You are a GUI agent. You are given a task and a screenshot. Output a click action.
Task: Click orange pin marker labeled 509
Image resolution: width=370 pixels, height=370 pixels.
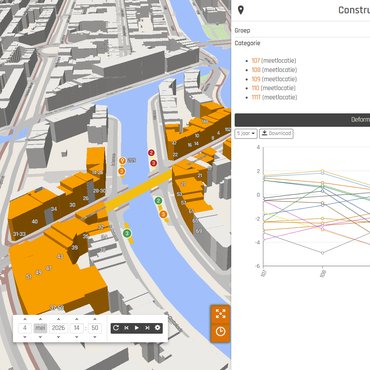tap(122, 161)
